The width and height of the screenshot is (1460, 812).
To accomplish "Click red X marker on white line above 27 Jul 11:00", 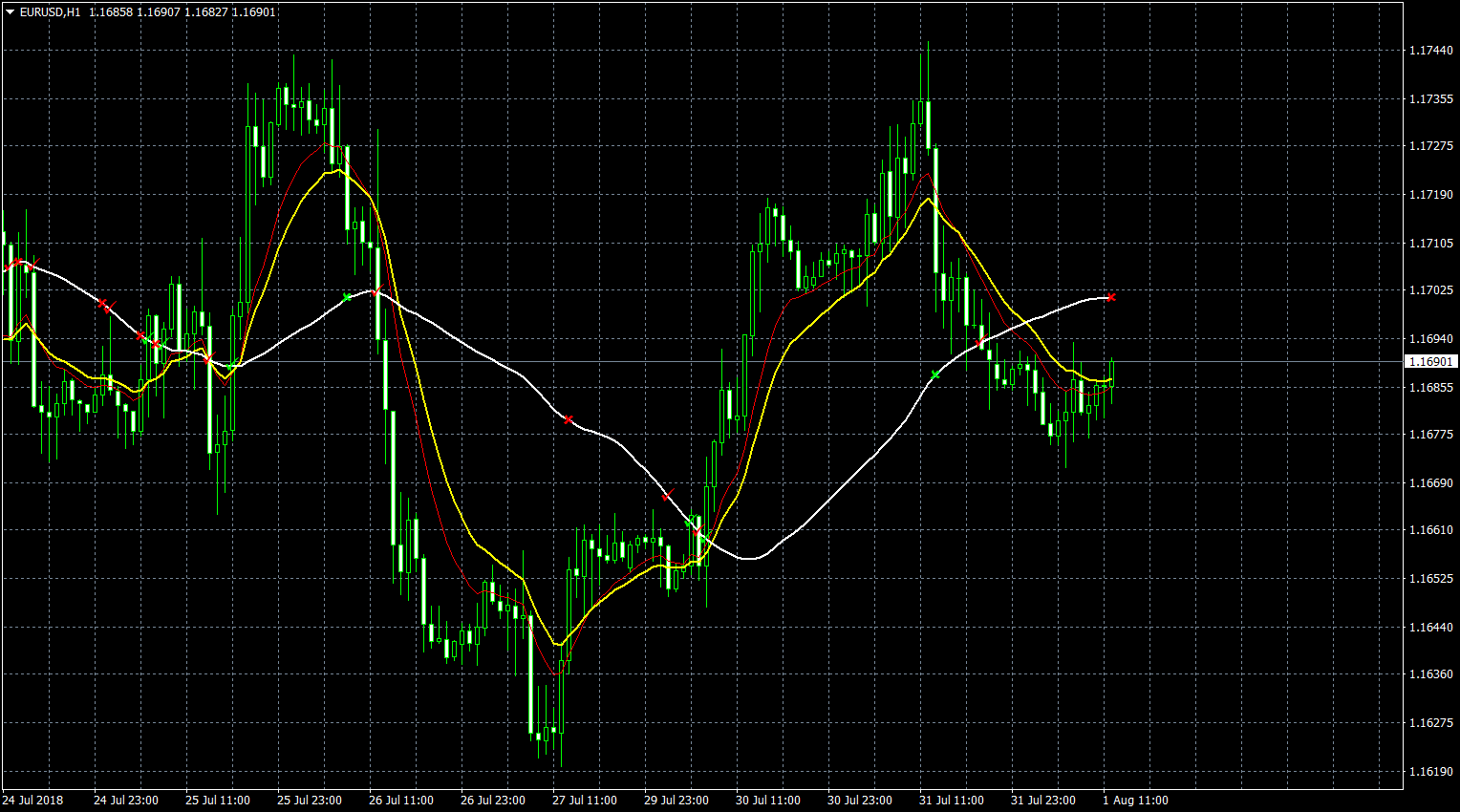I will (x=569, y=419).
